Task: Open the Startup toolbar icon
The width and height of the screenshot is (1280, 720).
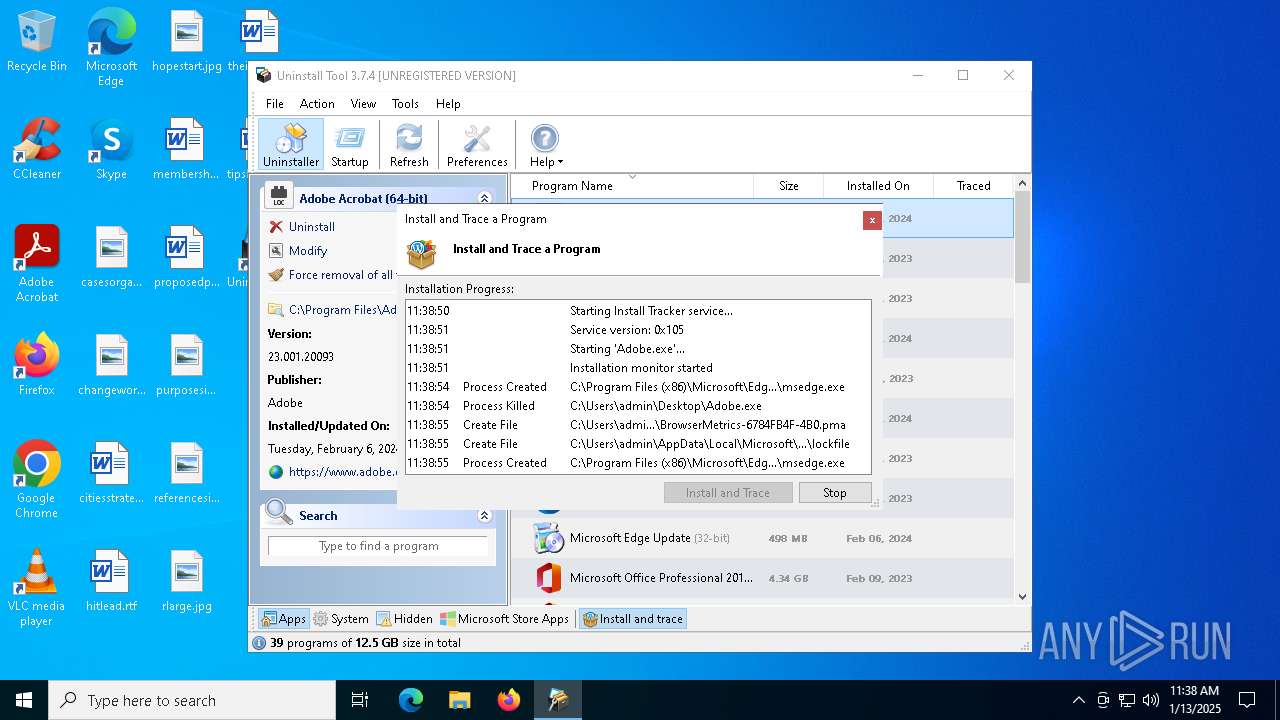Action: click(x=350, y=145)
